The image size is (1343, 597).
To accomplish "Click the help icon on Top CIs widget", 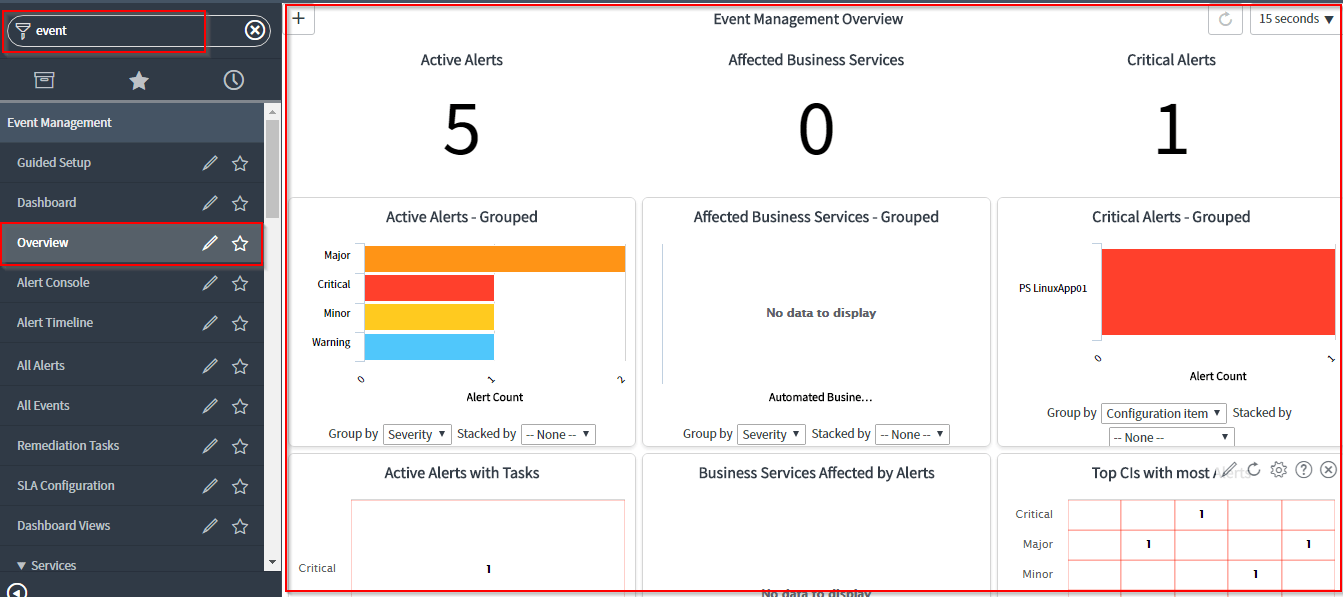I will point(1303,468).
